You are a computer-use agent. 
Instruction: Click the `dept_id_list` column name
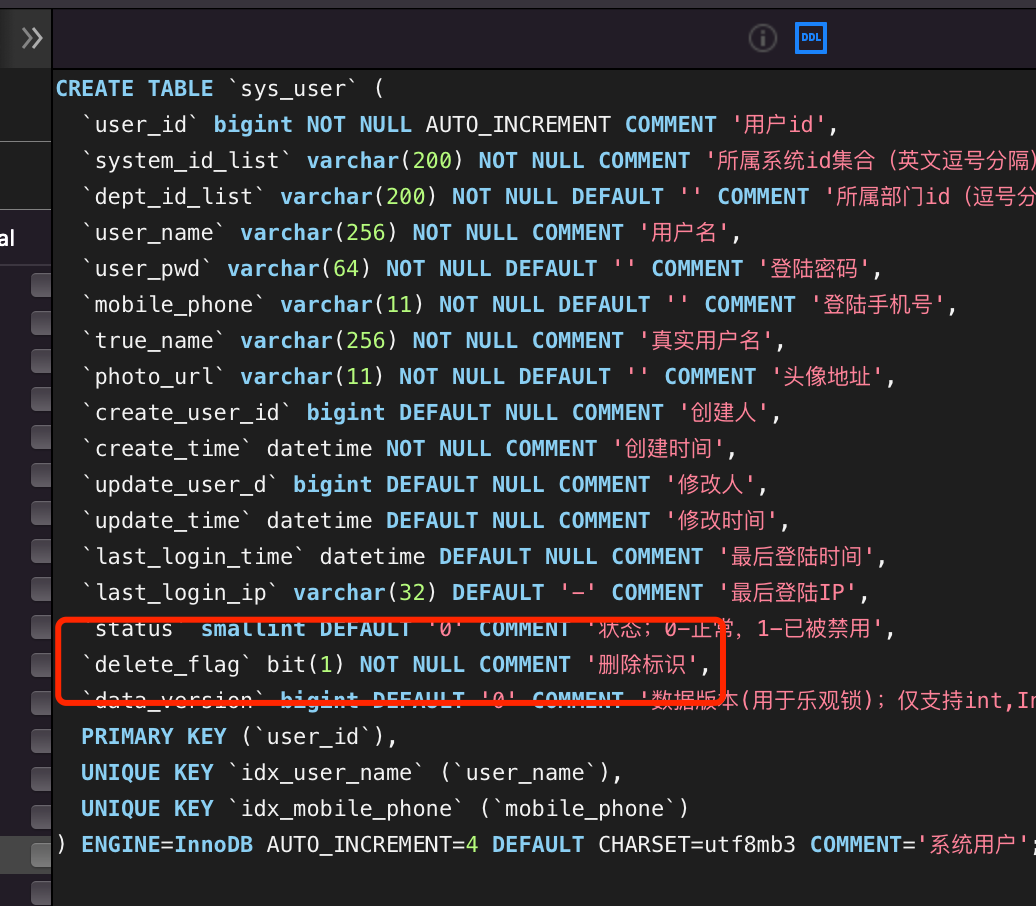(173, 196)
